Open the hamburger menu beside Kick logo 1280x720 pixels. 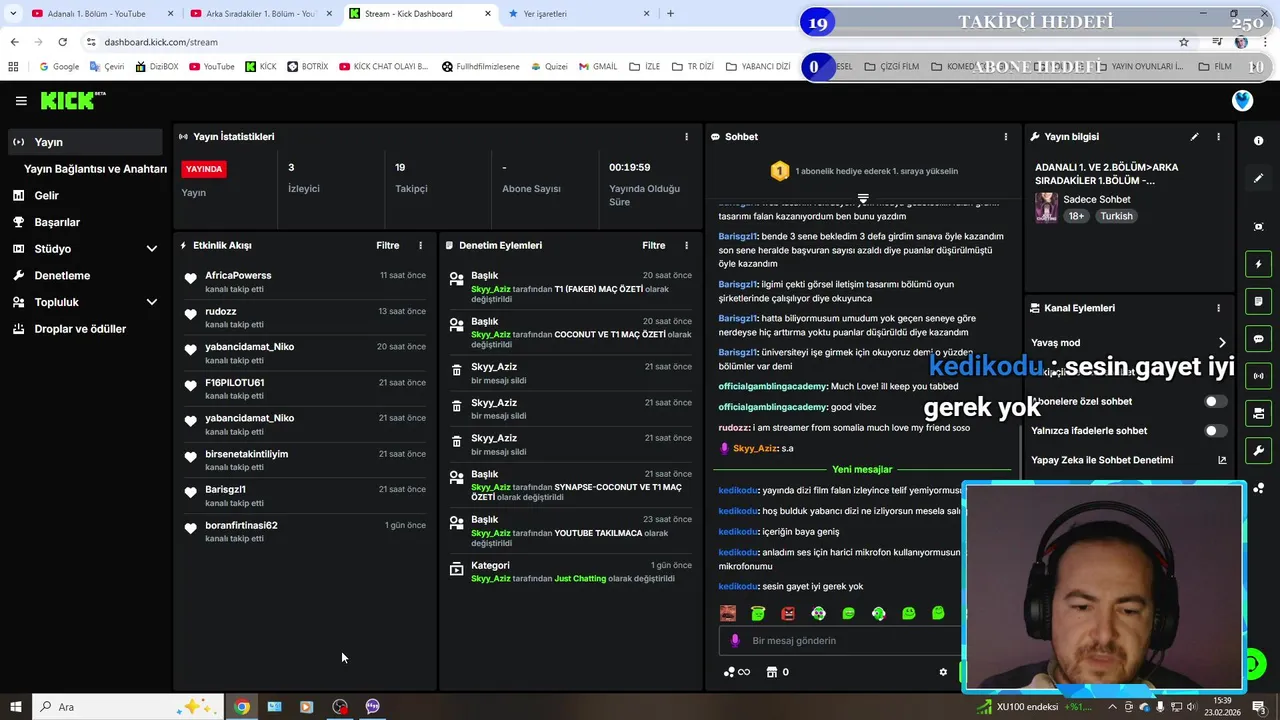coord(21,101)
